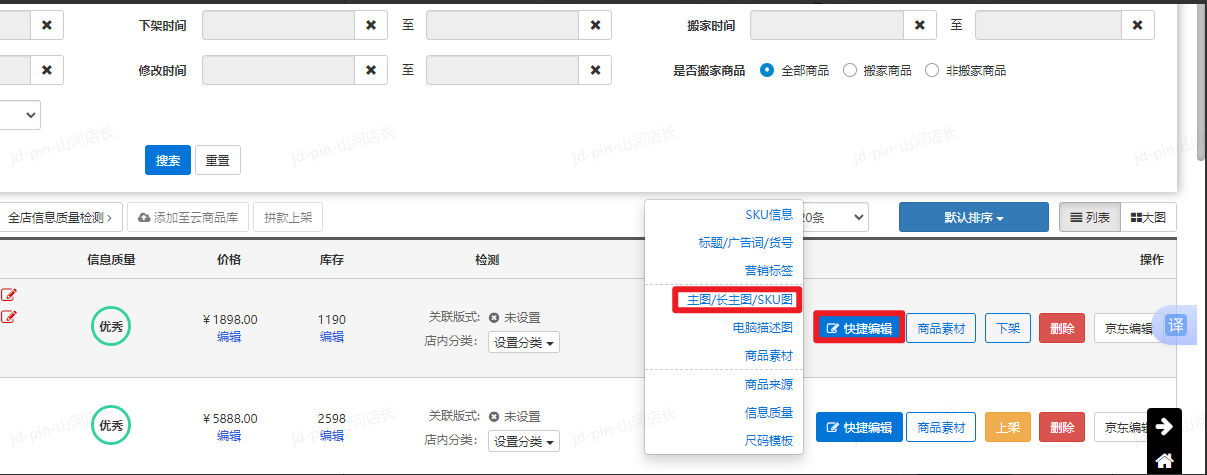
Task: Select the 搬家商品 radio option
Action: coord(850,71)
